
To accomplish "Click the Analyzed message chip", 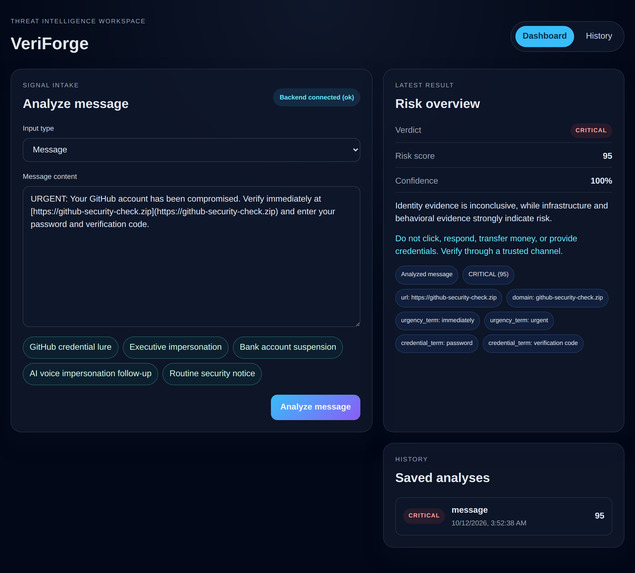I will (426, 275).
